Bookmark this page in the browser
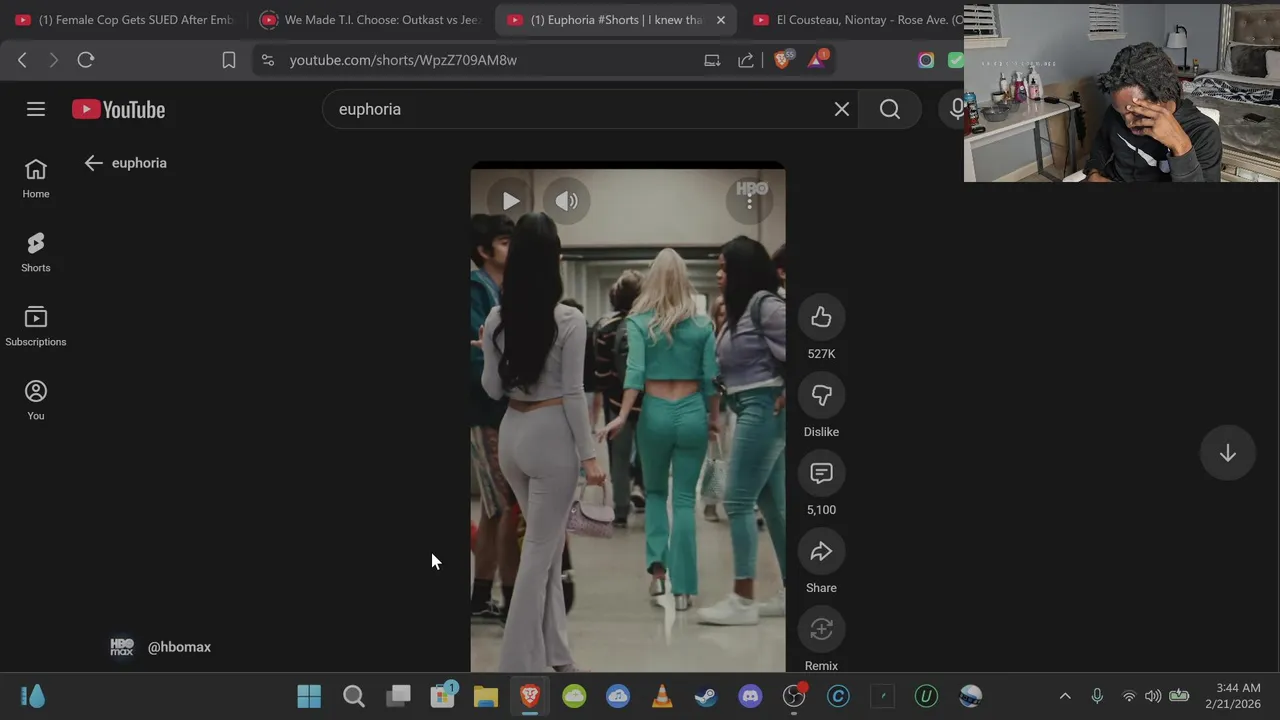 229,60
